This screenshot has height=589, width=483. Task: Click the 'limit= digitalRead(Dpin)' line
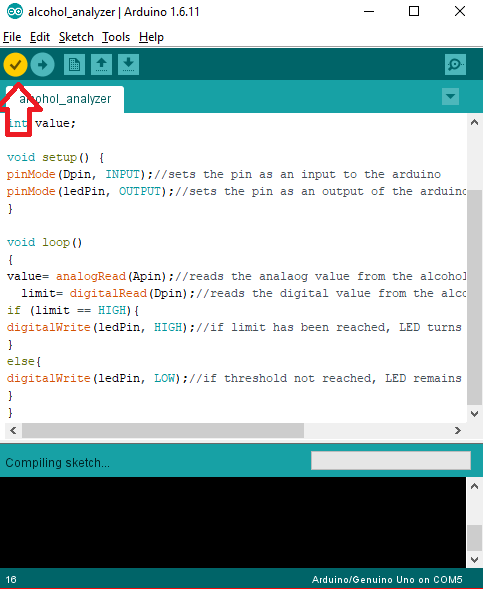point(243,294)
